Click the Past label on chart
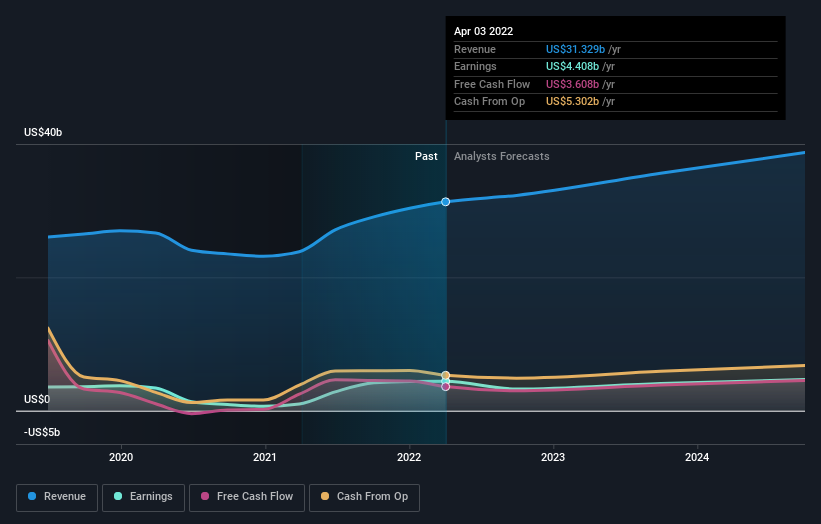 pyautogui.click(x=426, y=156)
